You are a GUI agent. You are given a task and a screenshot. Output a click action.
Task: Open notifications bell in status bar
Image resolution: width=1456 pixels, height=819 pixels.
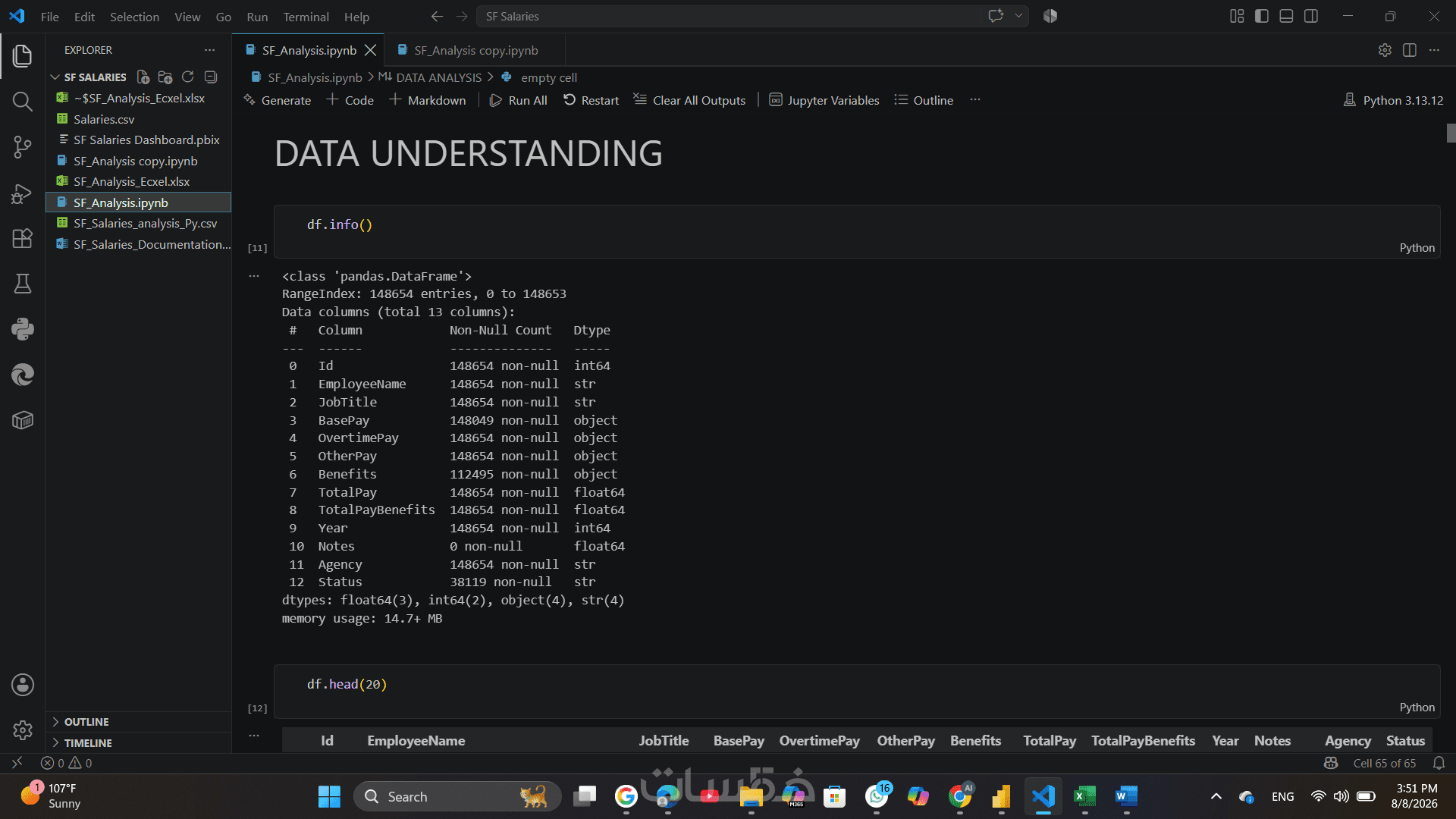1439,763
